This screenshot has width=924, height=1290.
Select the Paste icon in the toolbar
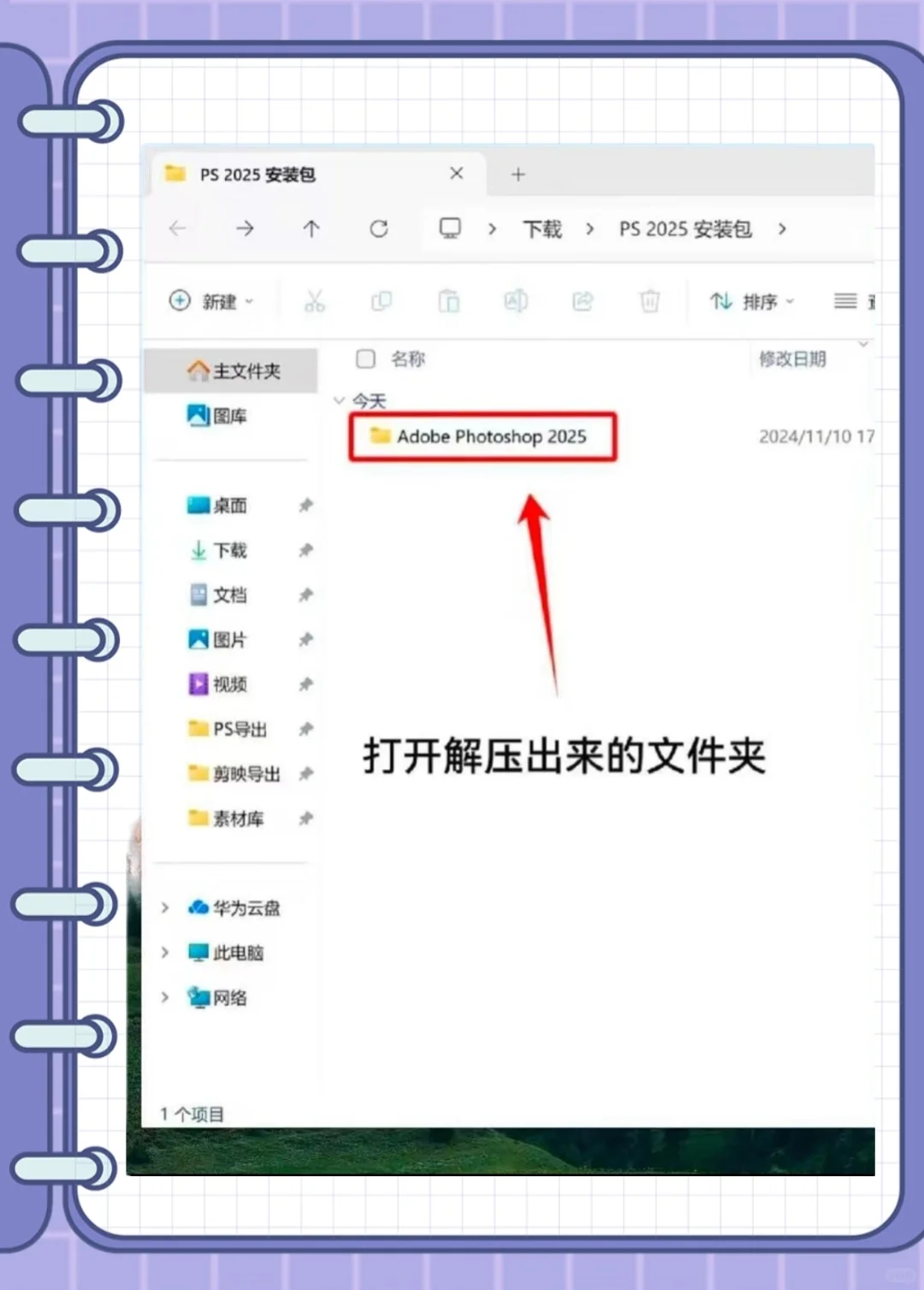[x=448, y=301]
